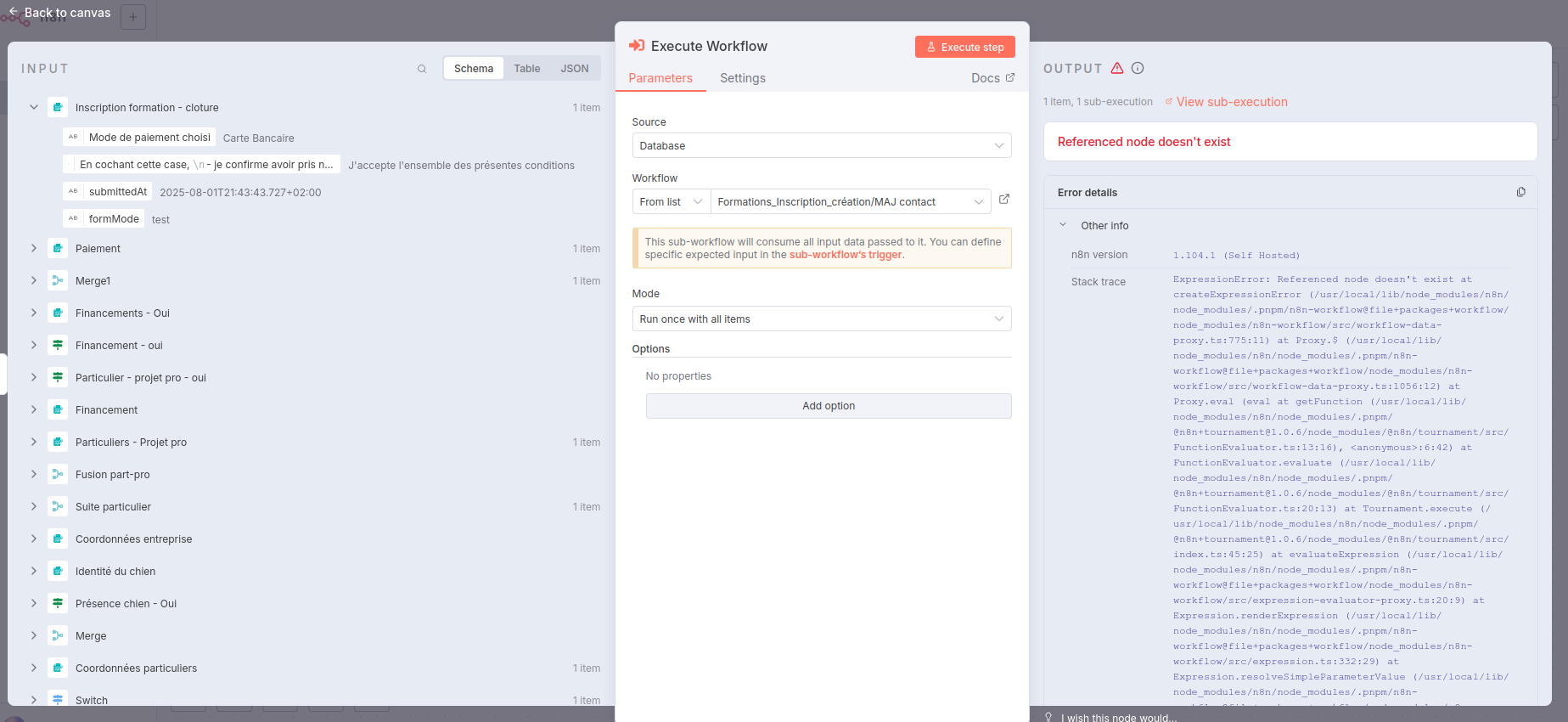The width and height of the screenshot is (1568, 722).
Task: Open the From list dropdown
Action: [x=672, y=201]
